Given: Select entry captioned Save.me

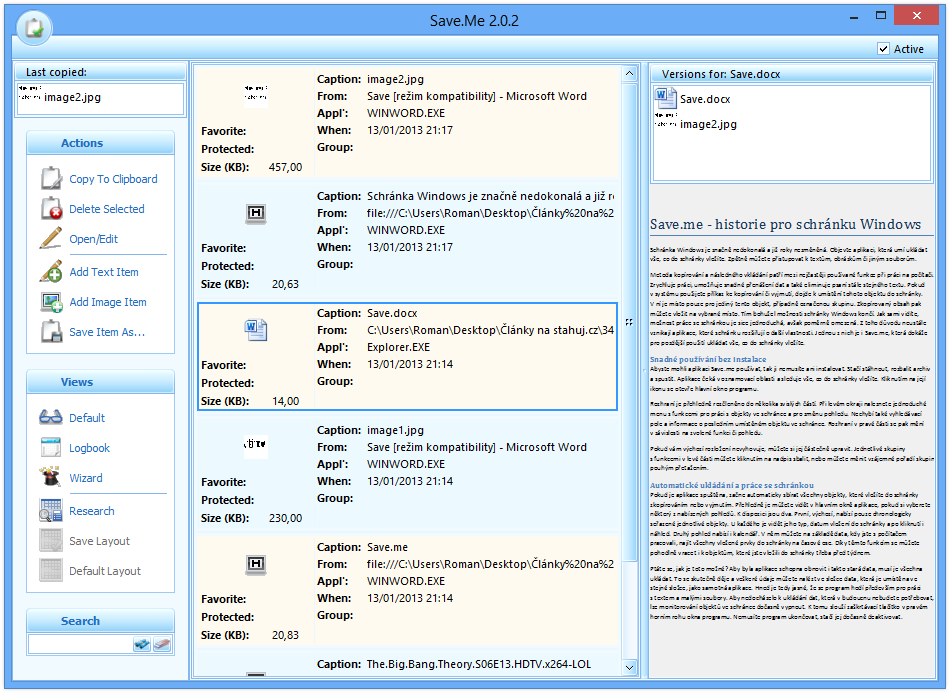Looking at the screenshot, I should point(407,590).
